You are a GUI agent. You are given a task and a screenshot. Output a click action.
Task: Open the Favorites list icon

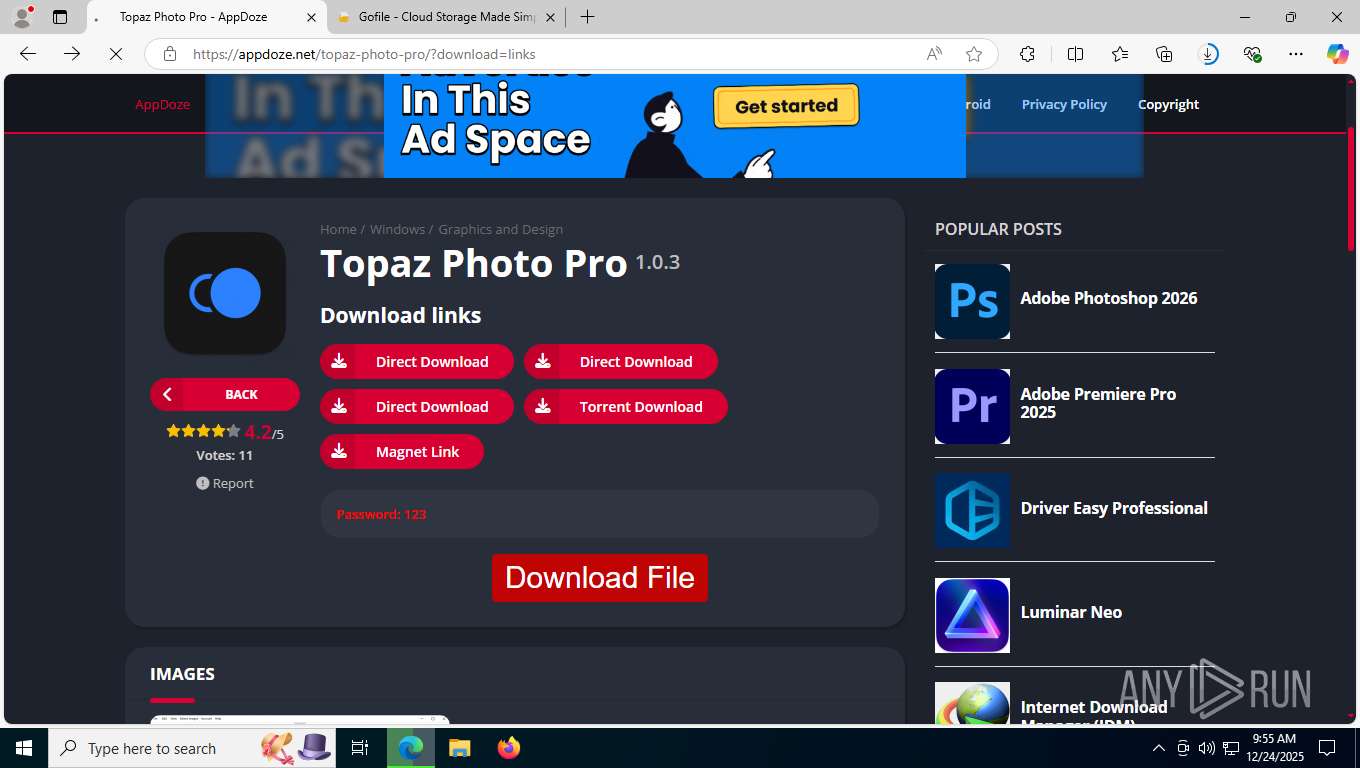pyautogui.click(x=1120, y=54)
